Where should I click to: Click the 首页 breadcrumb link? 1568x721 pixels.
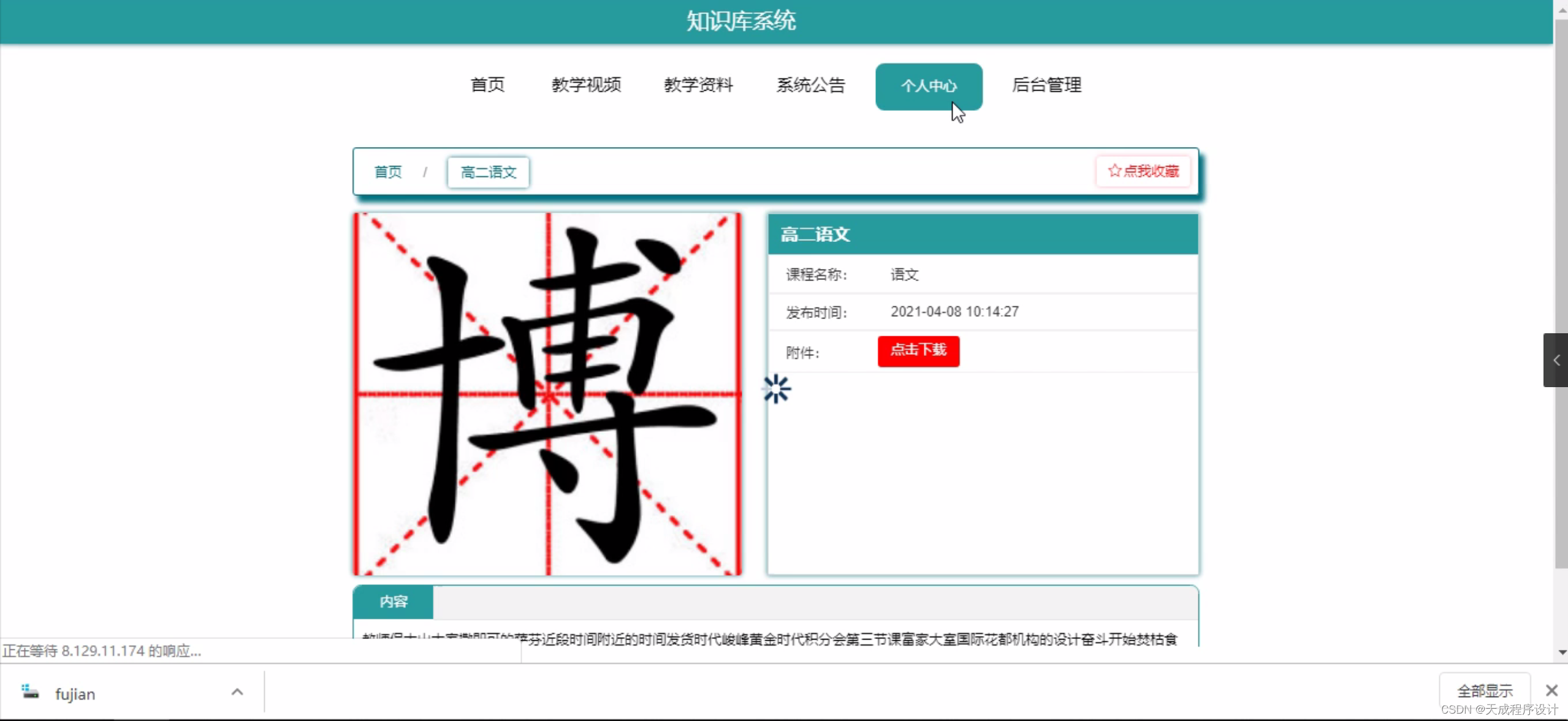388,172
